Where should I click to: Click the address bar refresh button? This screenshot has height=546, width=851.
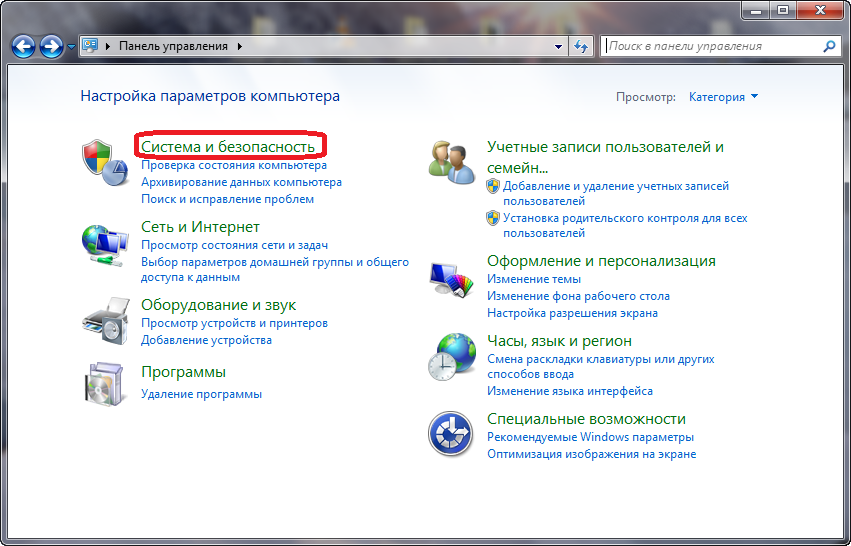click(582, 46)
